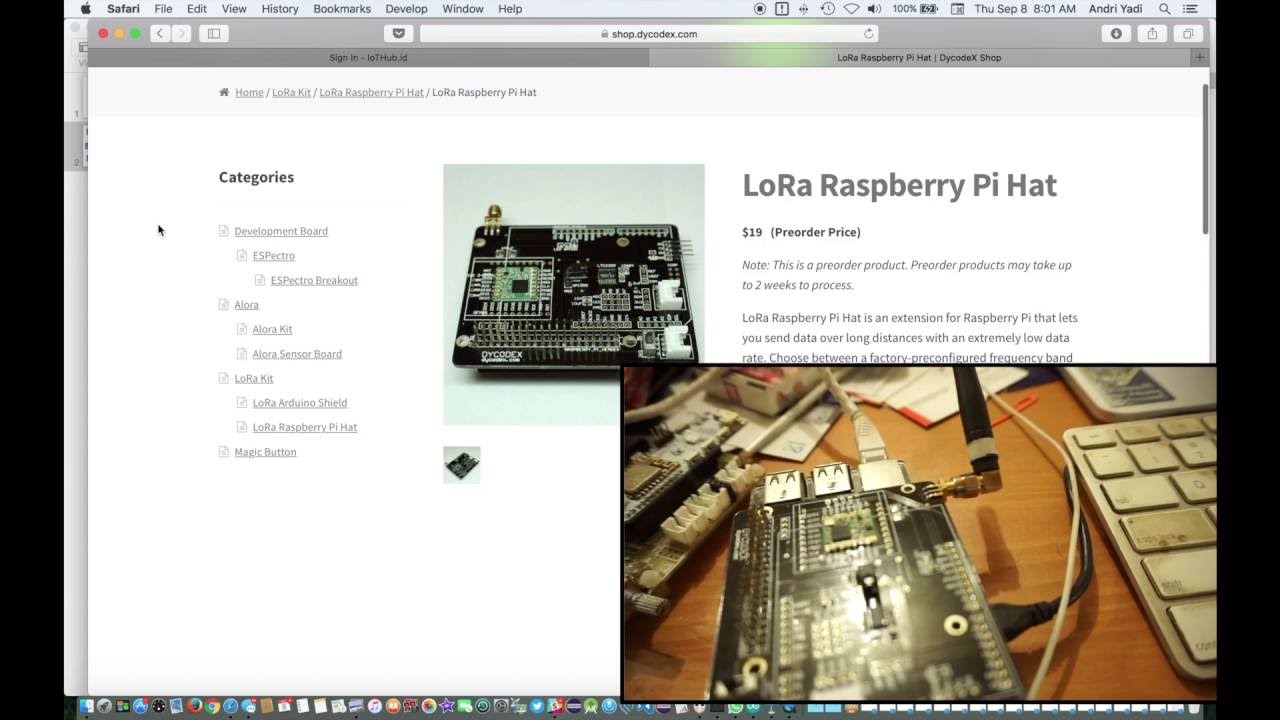This screenshot has height=720, width=1280.
Task: Open the Safari menu
Action: coord(123,9)
